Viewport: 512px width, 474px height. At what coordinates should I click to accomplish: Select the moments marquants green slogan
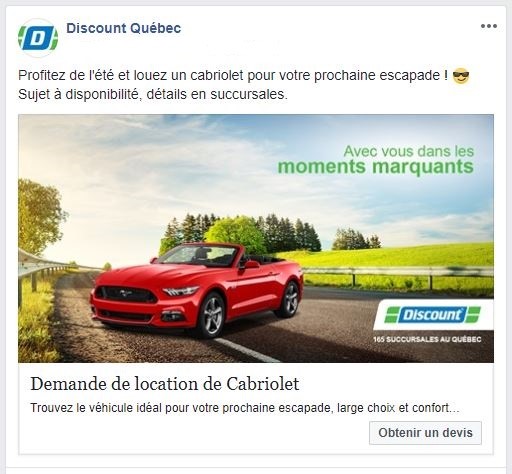pyautogui.click(x=376, y=167)
